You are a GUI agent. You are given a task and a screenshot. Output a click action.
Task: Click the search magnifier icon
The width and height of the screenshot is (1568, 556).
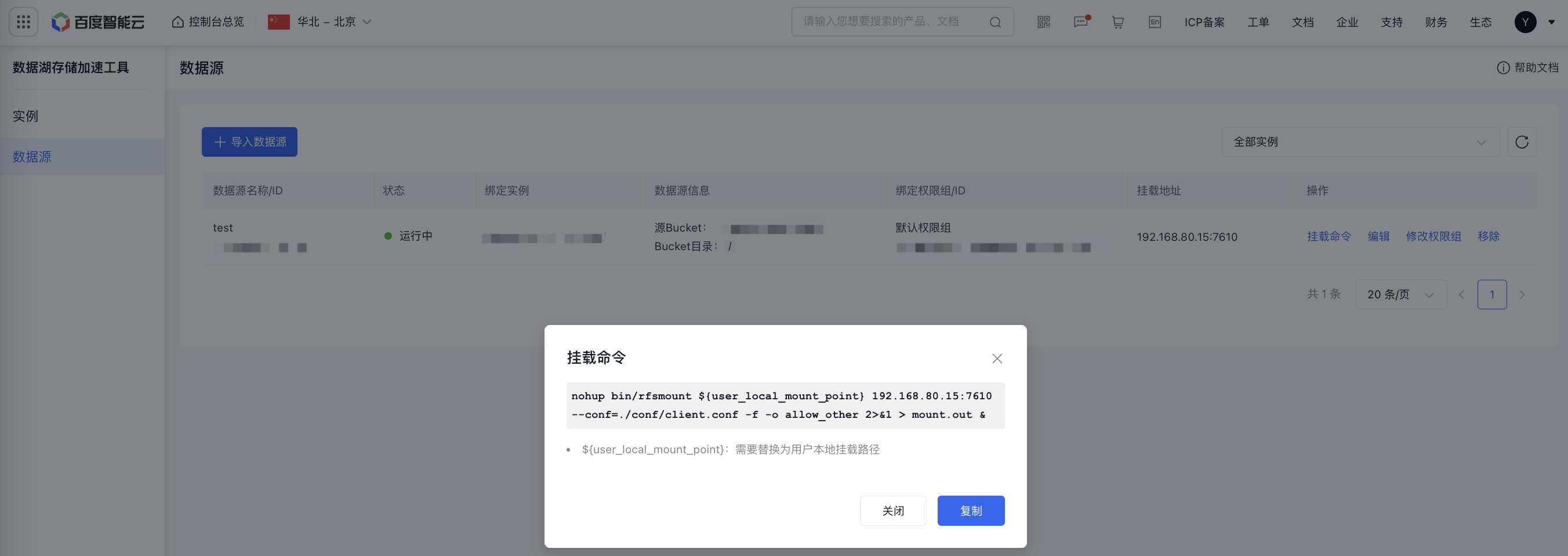point(995,21)
